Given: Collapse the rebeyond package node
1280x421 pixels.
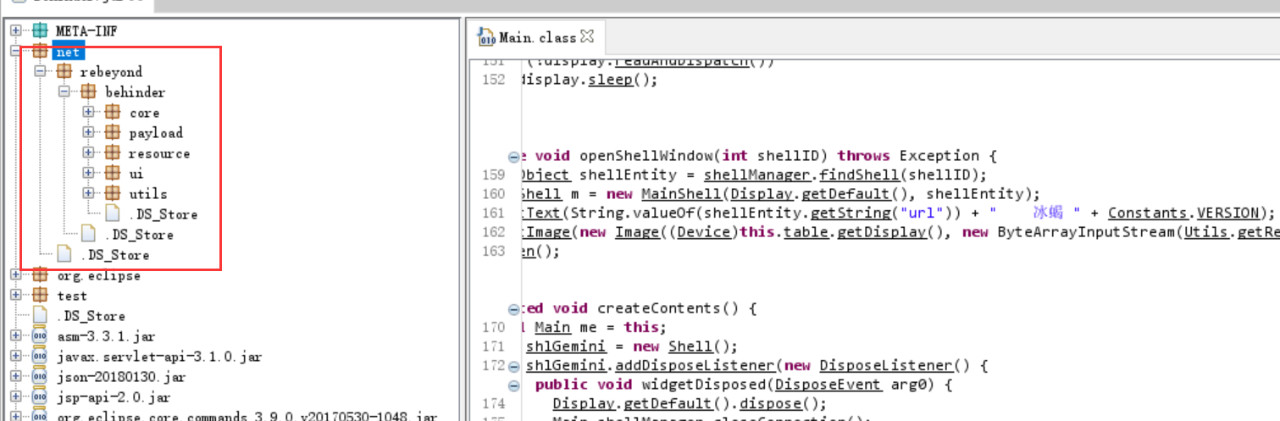Looking at the screenshot, I should pyautogui.click(x=40, y=72).
